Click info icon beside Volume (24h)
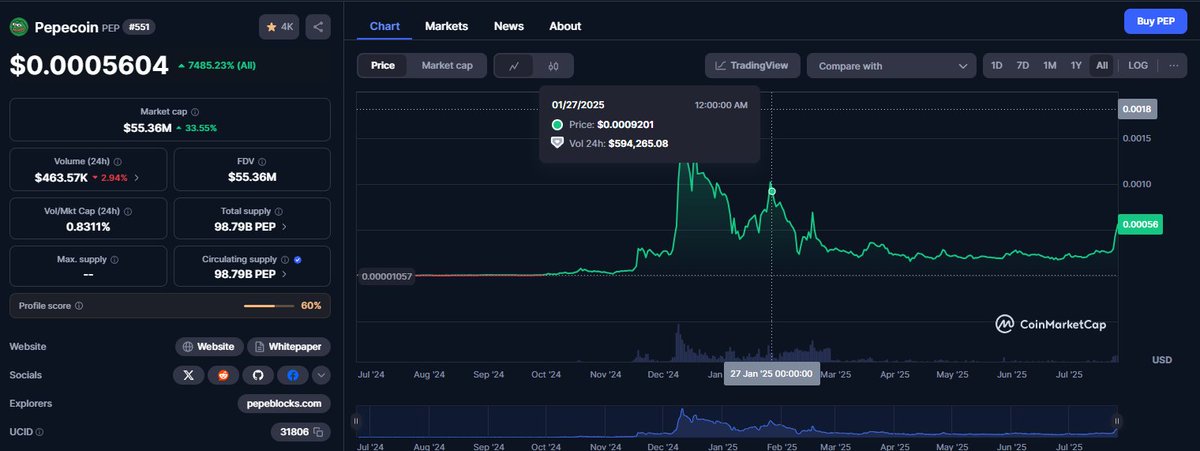1200x451 pixels. 118,161
